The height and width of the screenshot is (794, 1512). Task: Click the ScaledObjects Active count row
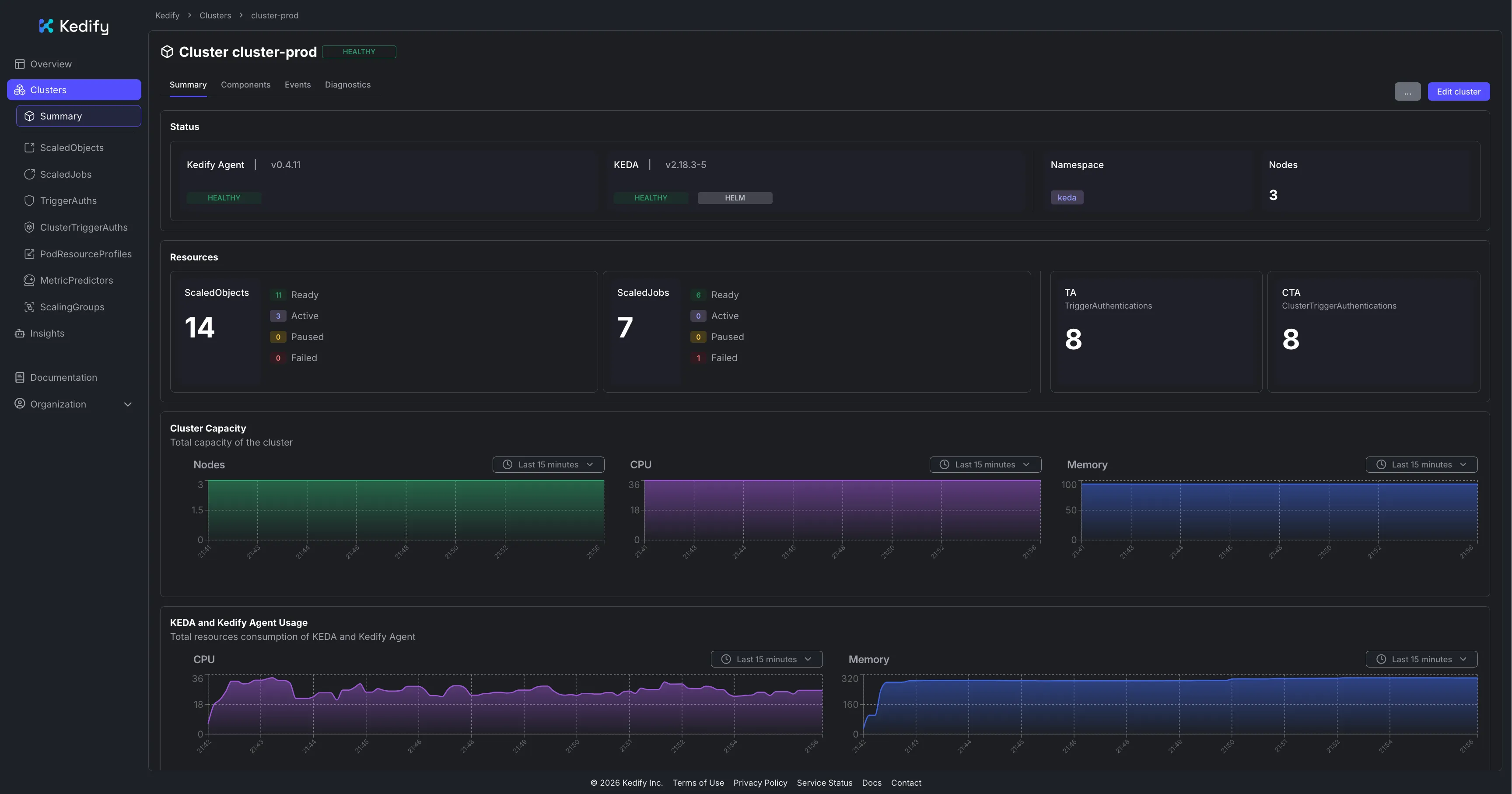(294, 316)
